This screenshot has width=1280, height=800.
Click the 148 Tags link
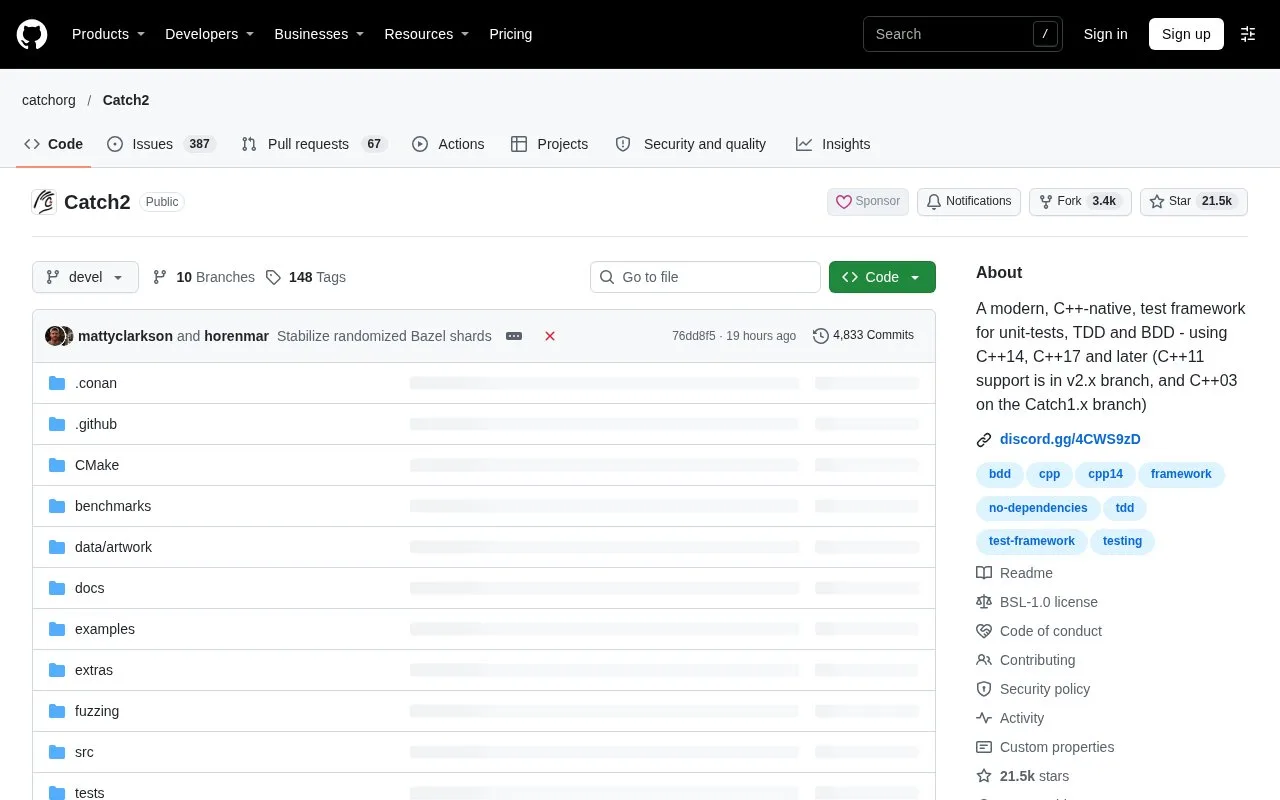point(306,277)
